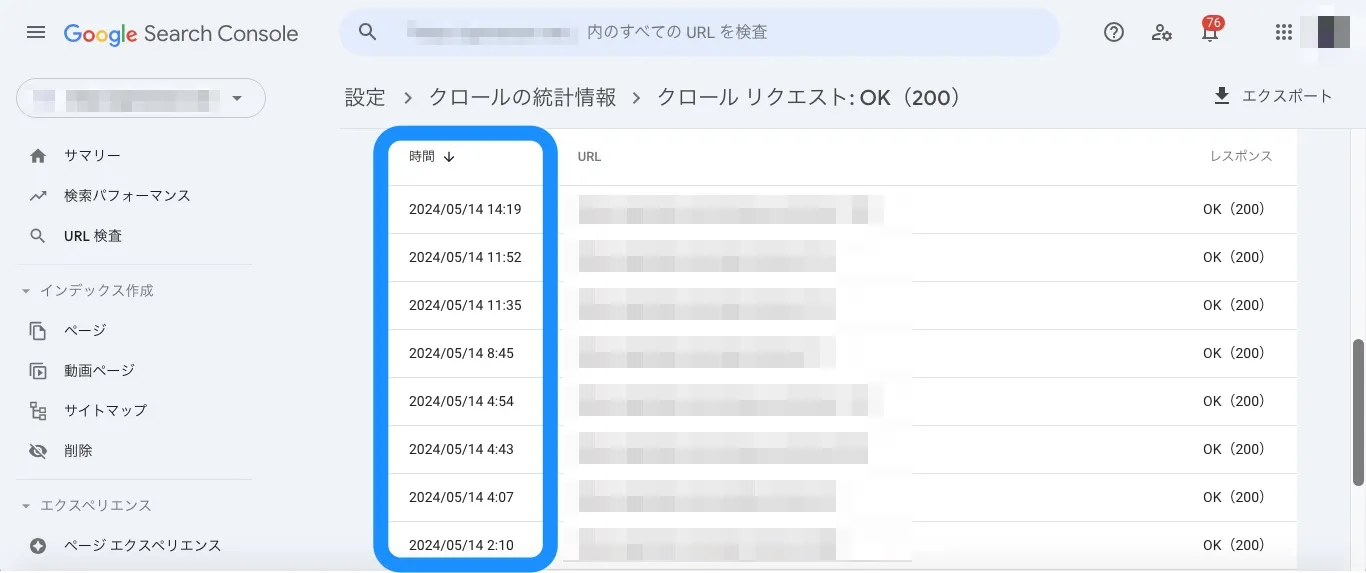Viewport: 1366px width, 573px height.
Task: Open notifications bell with 76 badge
Action: point(1210,30)
